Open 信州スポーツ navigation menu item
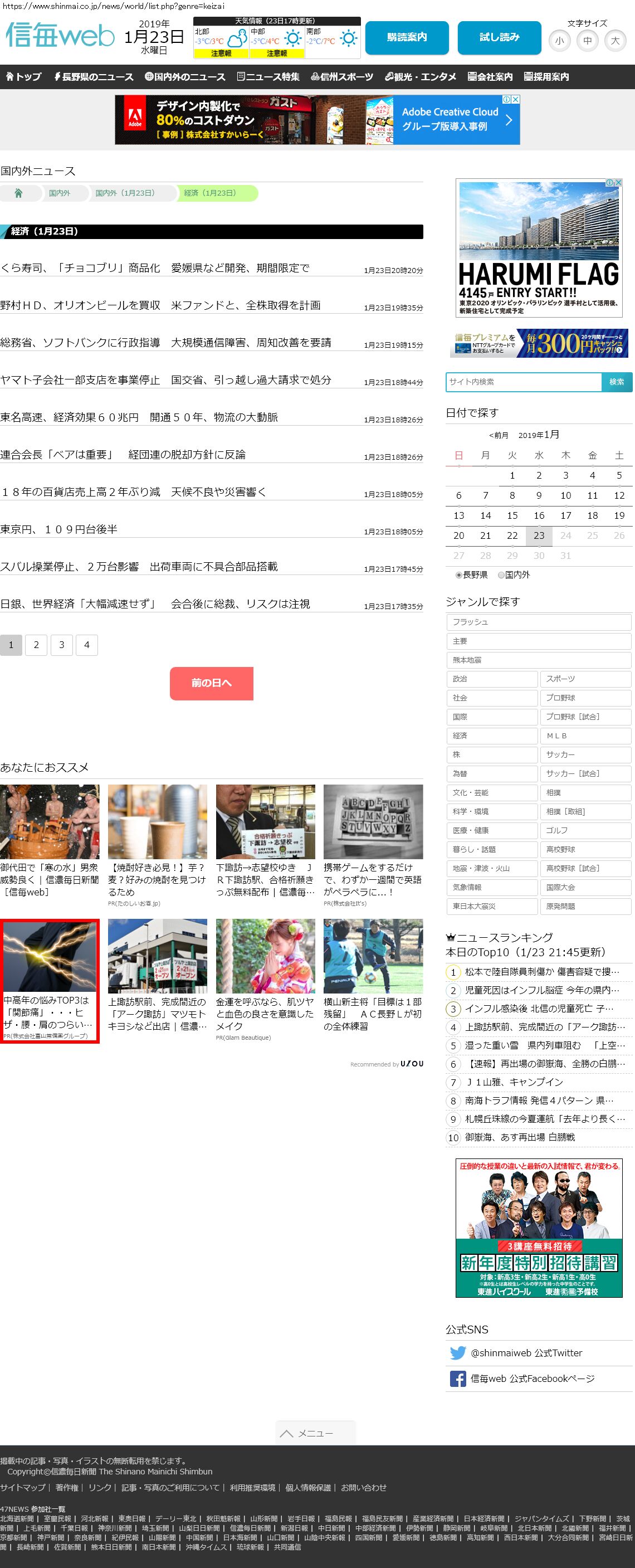The height and width of the screenshot is (1568, 635). (341, 77)
